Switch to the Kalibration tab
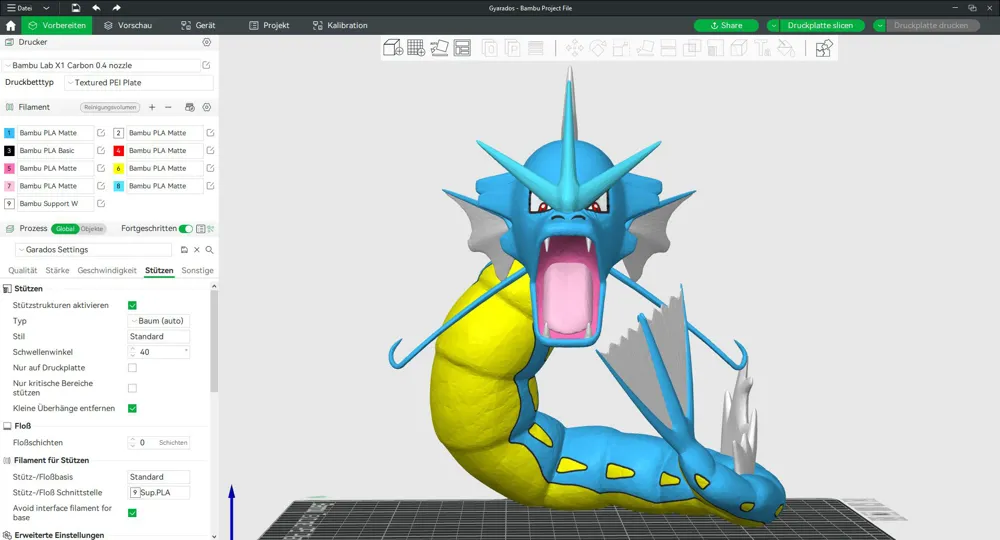Image resolution: width=1000 pixels, height=540 pixels. pyautogui.click(x=340, y=26)
